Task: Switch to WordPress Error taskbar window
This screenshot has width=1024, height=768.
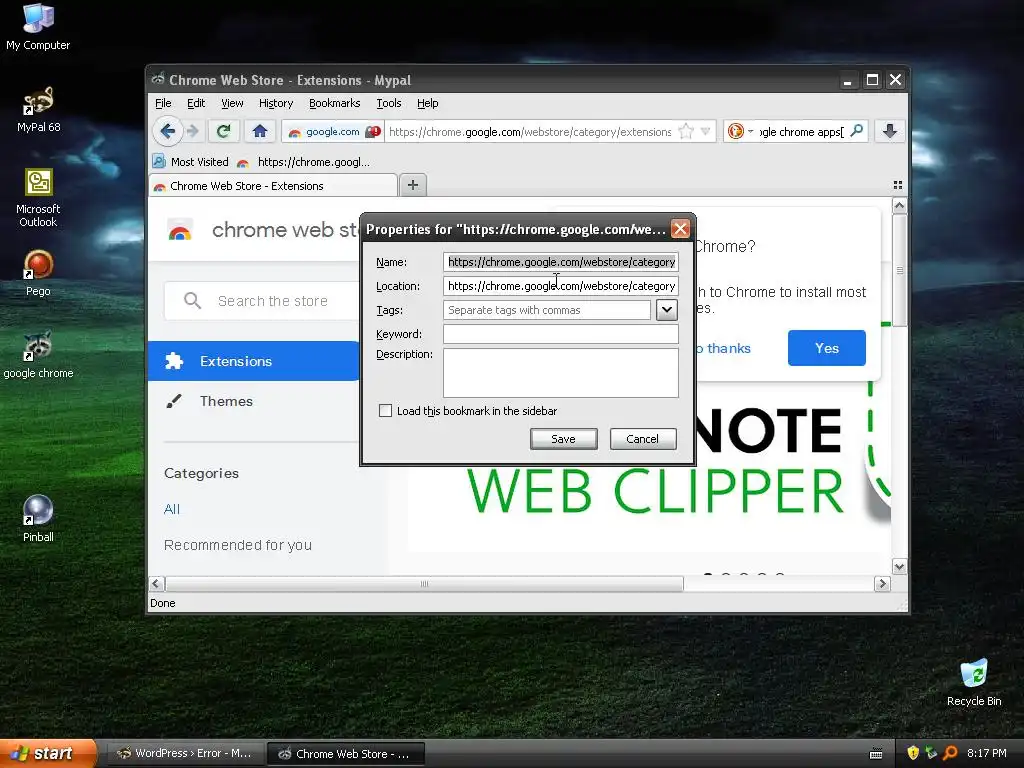Action: 185,754
